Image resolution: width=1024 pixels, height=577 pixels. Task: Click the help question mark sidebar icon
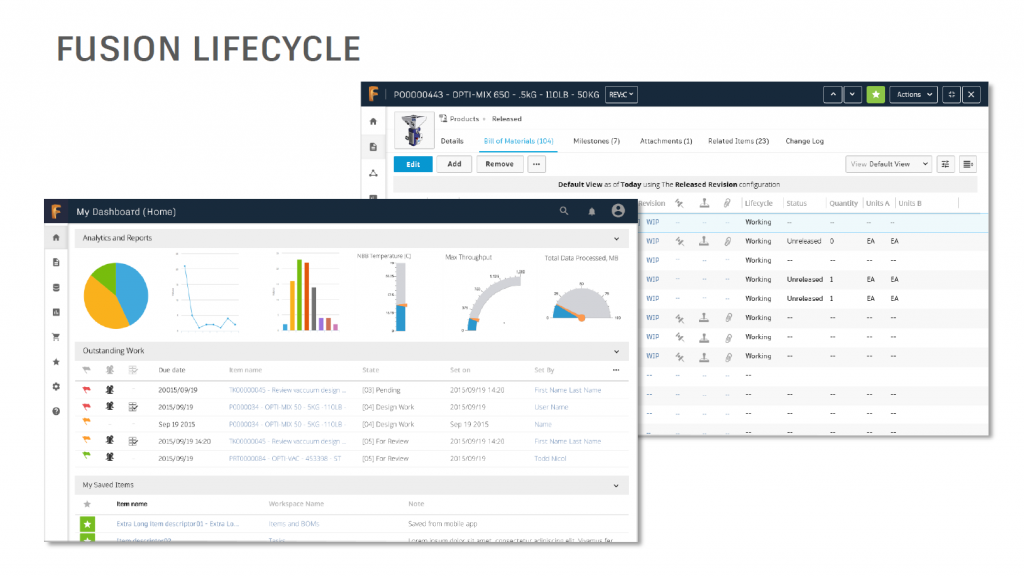click(x=56, y=411)
